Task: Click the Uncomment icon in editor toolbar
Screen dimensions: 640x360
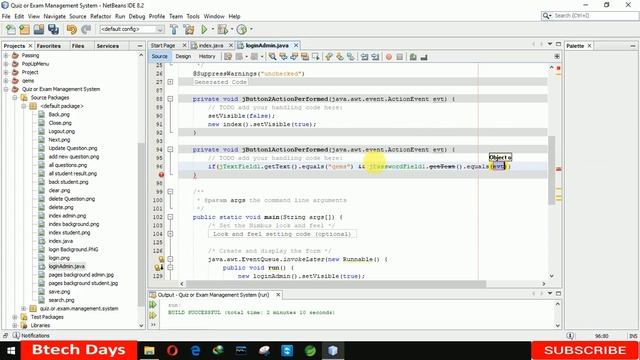Action: click(424, 57)
